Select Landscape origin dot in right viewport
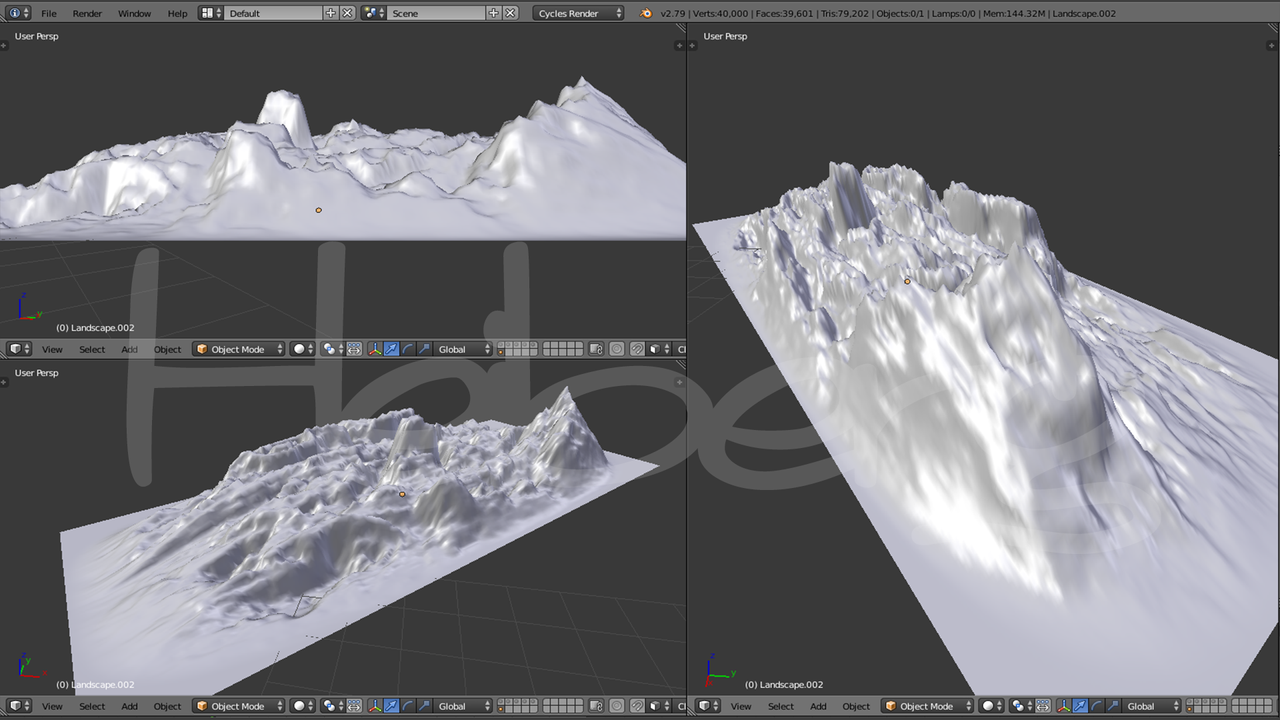The height and width of the screenshot is (720, 1280). (x=907, y=281)
